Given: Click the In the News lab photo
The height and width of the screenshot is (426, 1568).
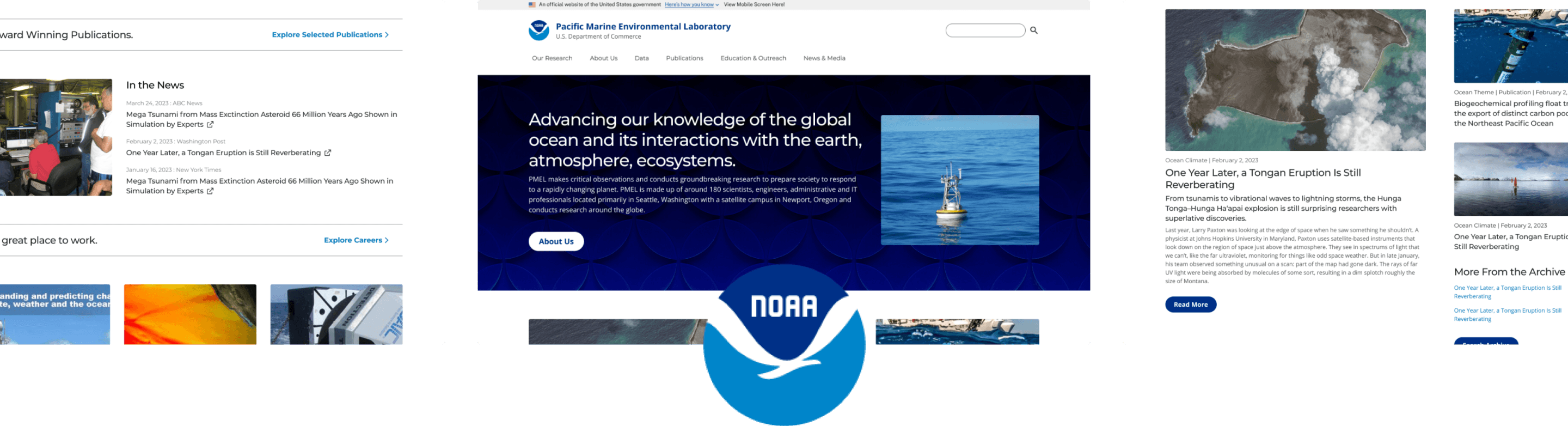Looking at the screenshot, I should tap(56, 137).
